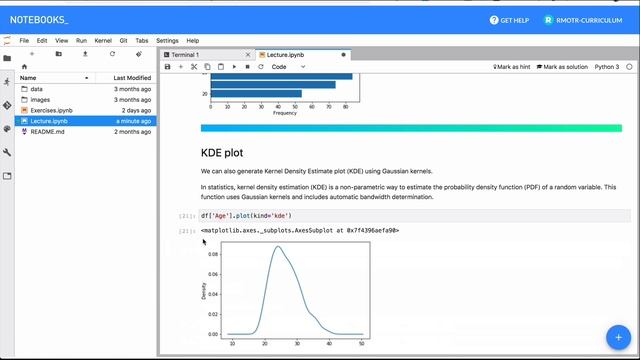Click the Python 3 kernel name
This screenshot has height=360, width=640.
click(607, 67)
